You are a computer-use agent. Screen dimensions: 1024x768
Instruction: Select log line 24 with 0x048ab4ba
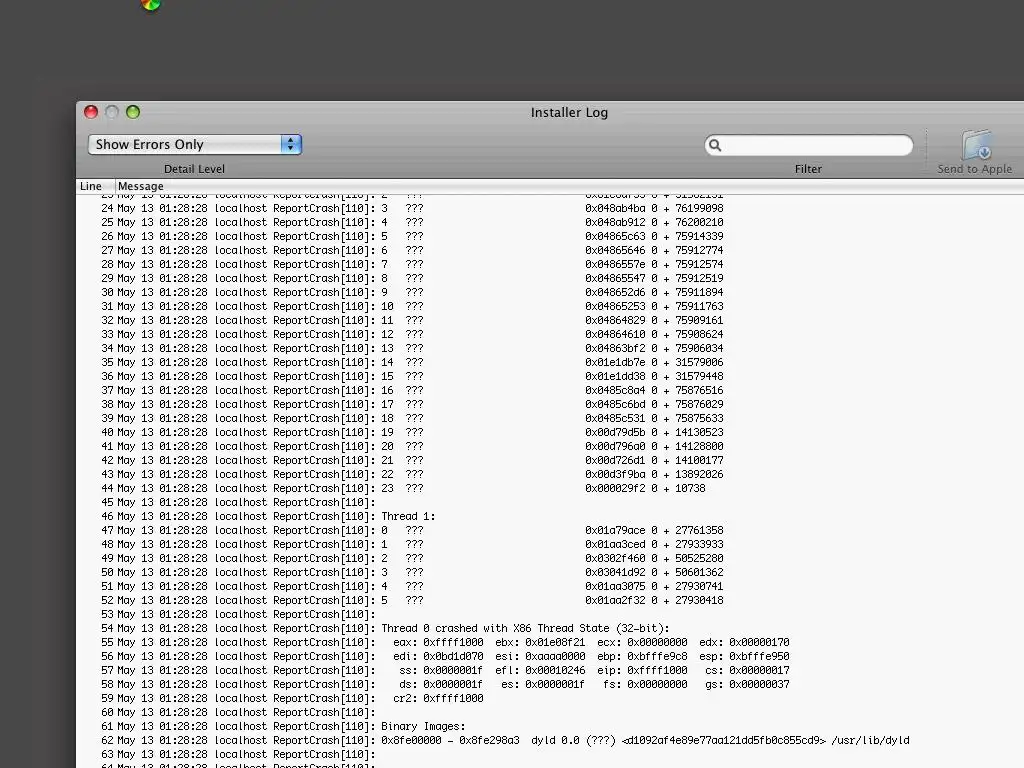[x=550, y=208]
